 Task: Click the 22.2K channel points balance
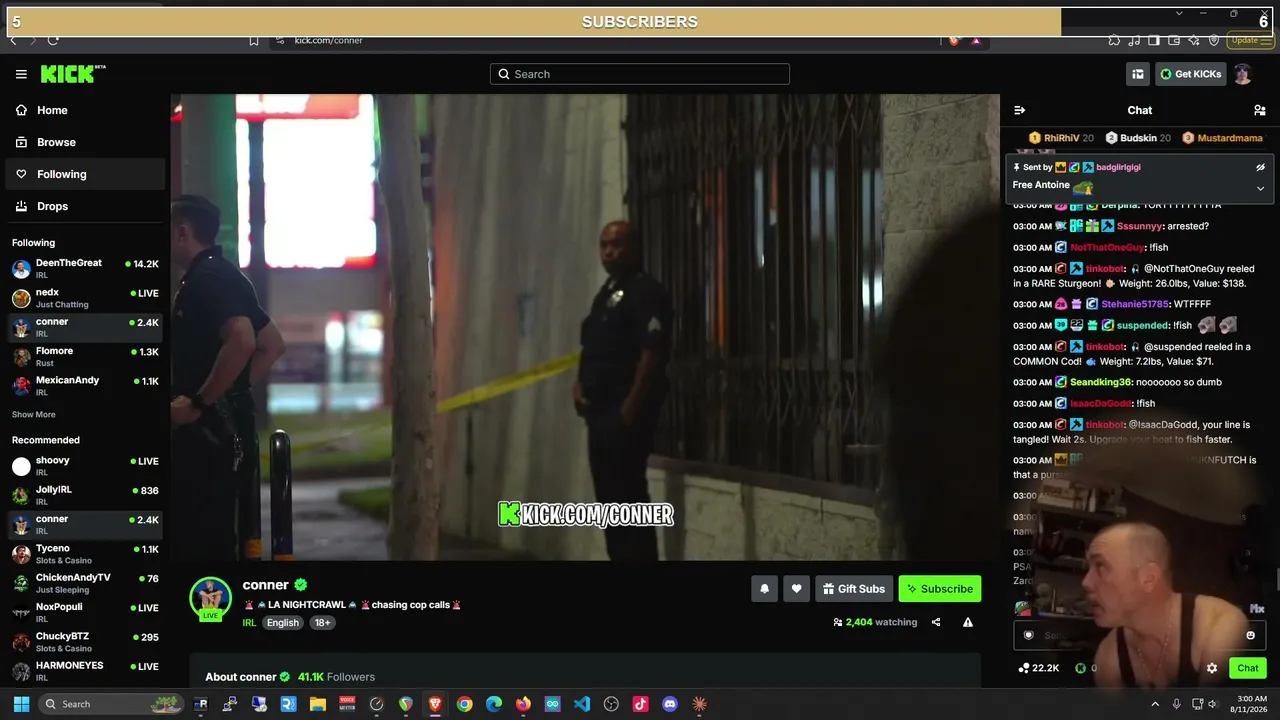coord(1039,668)
